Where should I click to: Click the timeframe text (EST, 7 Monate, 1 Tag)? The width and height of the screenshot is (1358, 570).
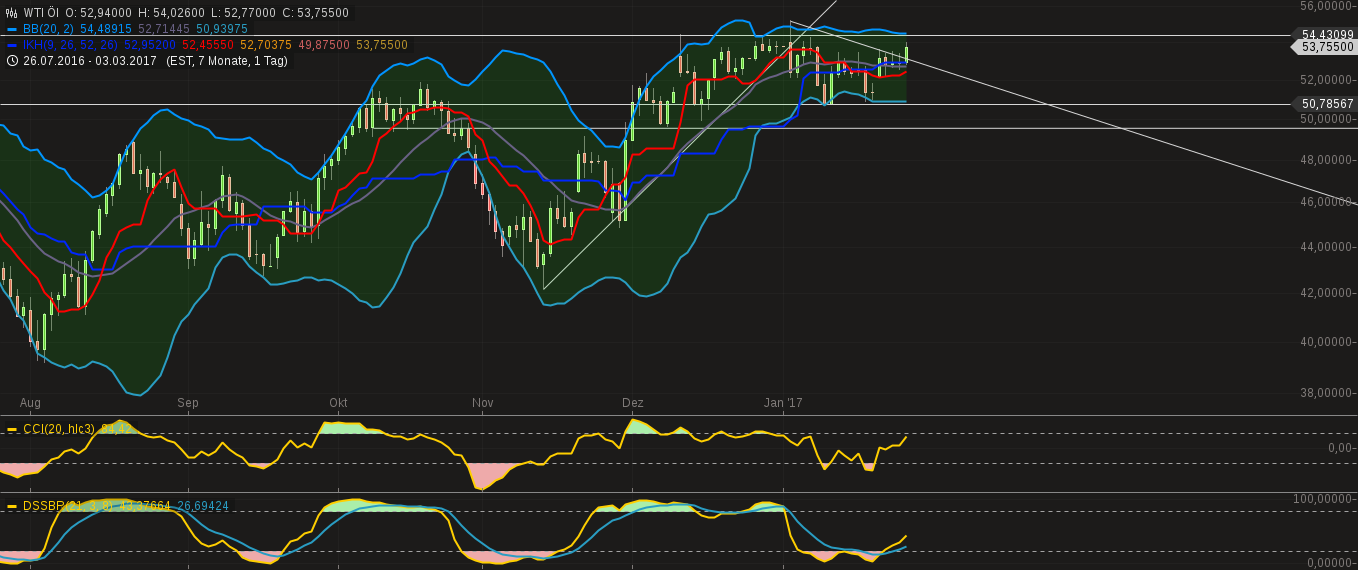click(x=226, y=60)
